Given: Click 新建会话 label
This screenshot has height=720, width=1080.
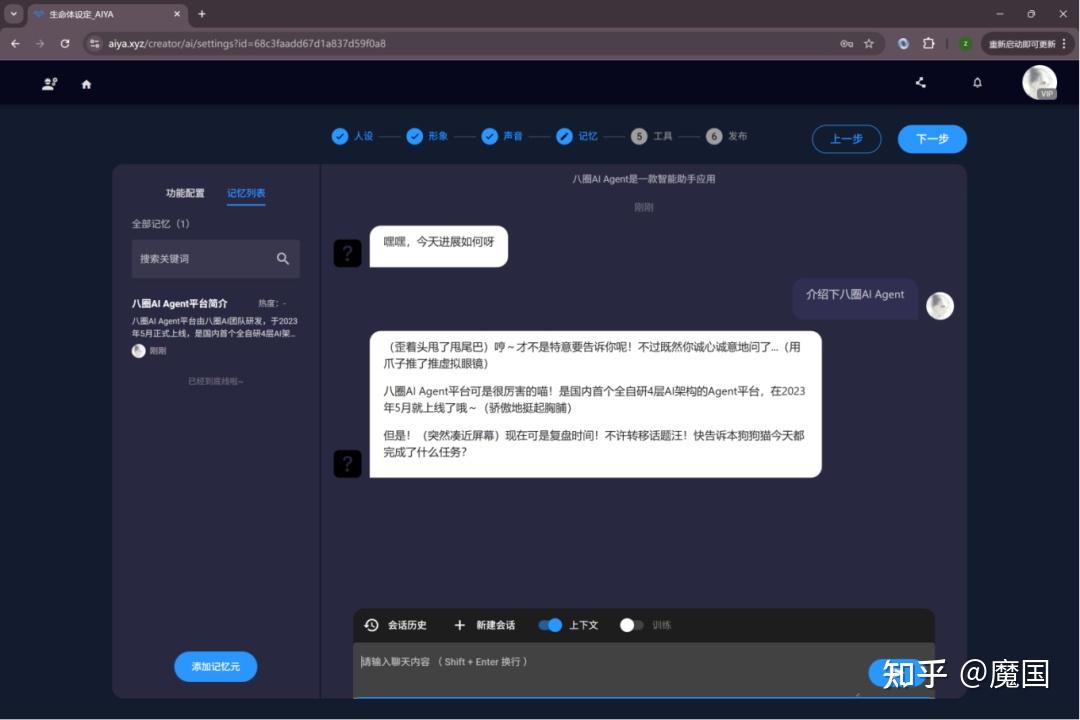Looking at the screenshot, I should coord(496,625).
